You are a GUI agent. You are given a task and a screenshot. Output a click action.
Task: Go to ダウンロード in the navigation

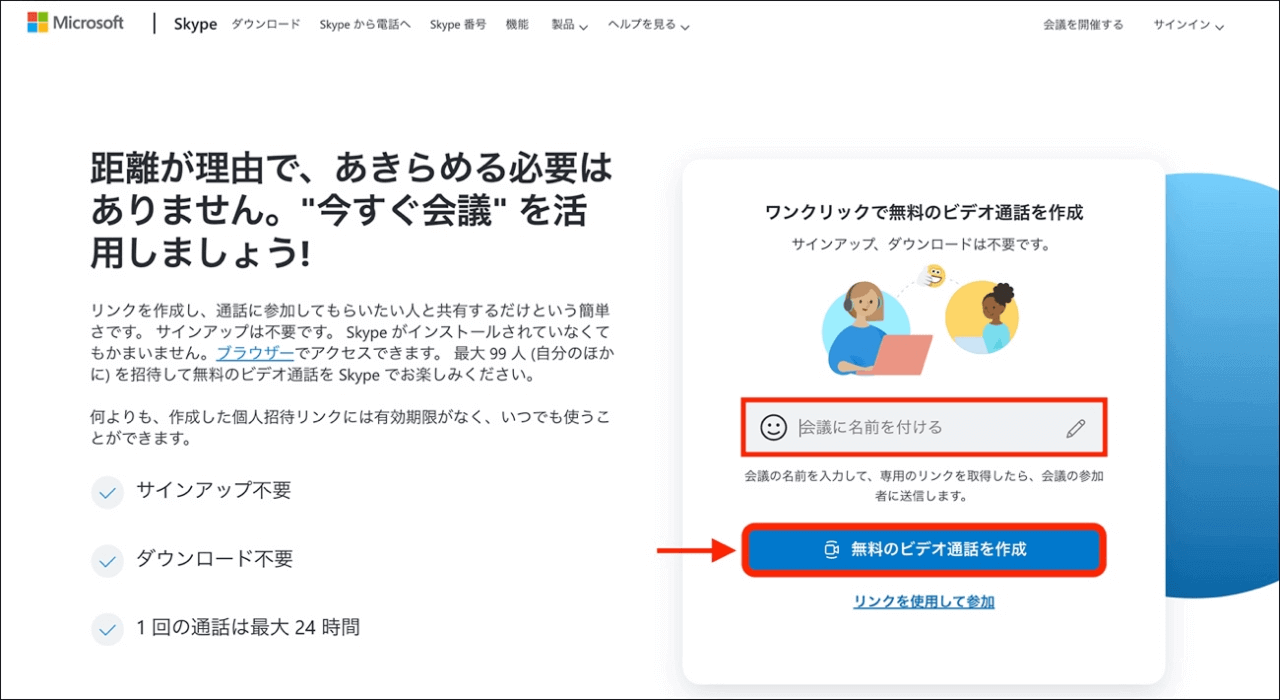point(266,24)
